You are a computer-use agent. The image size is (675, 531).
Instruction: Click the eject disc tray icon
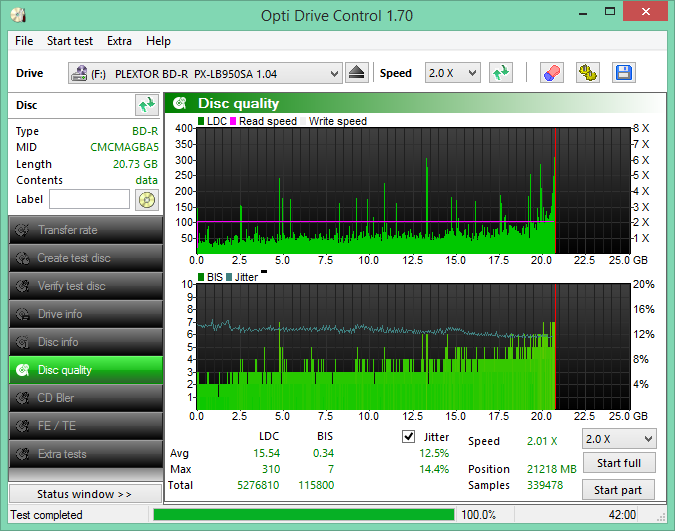click(357, 73)
